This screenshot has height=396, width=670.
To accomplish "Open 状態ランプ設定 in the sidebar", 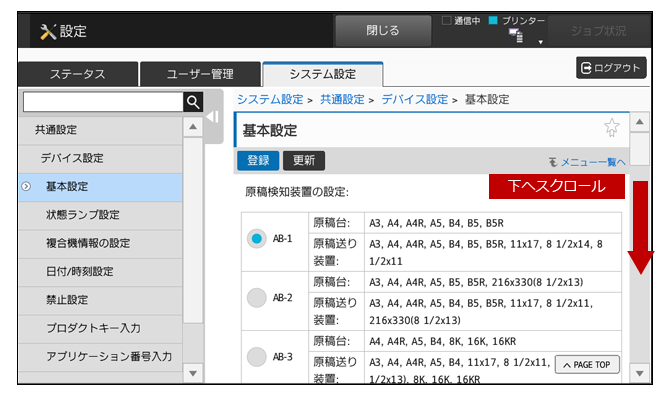I will [101, 215].
